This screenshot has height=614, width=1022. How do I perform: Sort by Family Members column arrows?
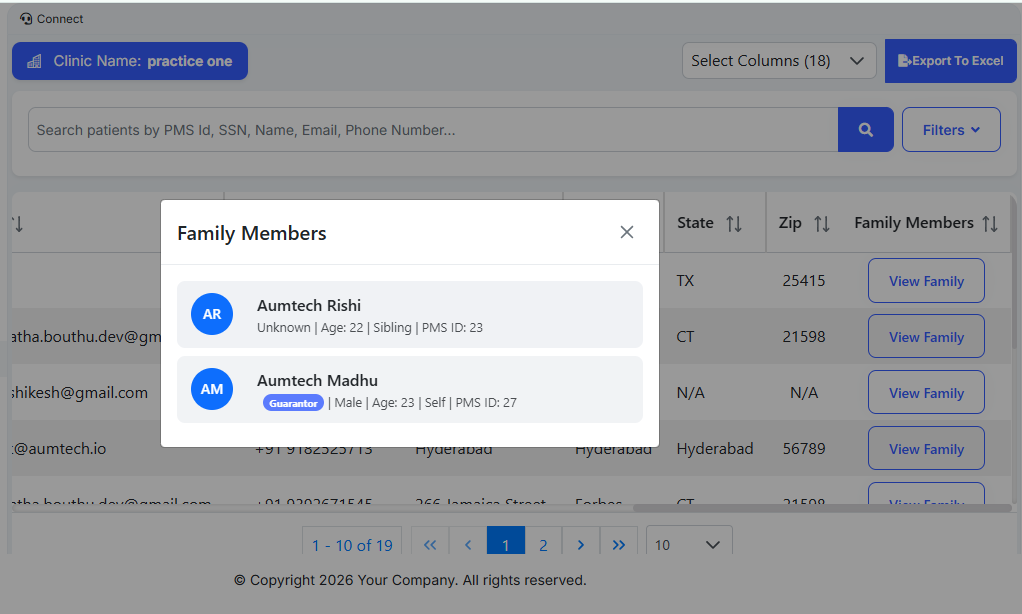[990, 224]
